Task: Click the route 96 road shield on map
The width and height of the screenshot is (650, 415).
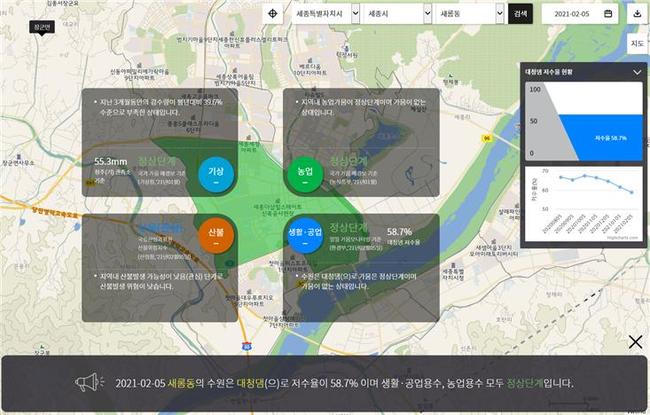Action: click(487, 138)
